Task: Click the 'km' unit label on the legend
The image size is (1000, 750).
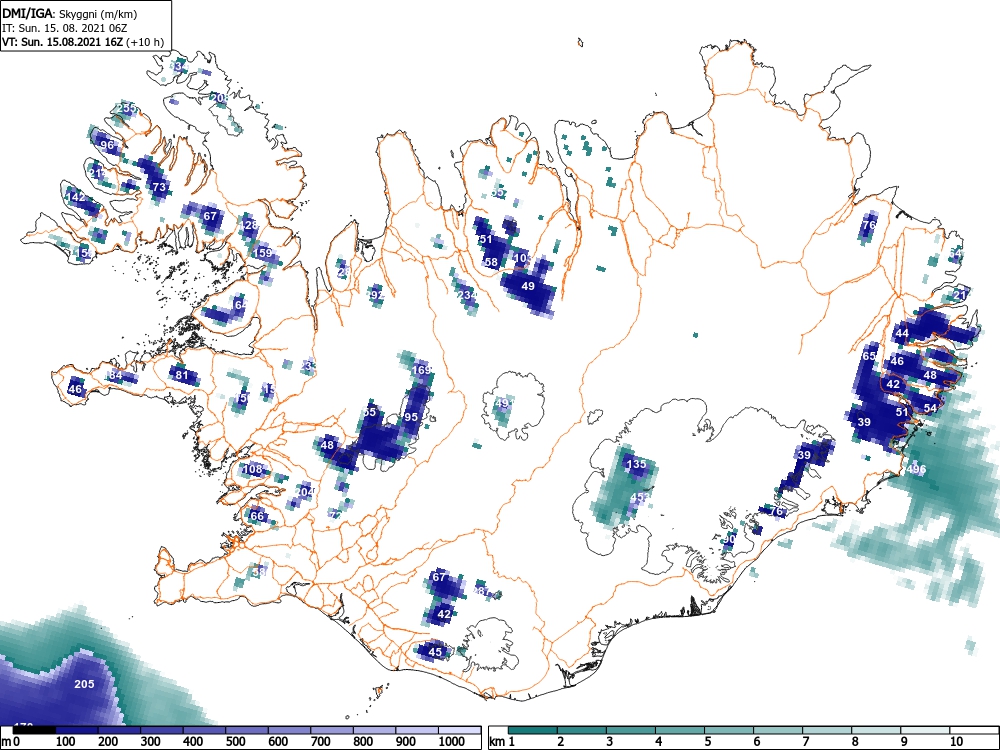Action: click(x=497, y=742)
